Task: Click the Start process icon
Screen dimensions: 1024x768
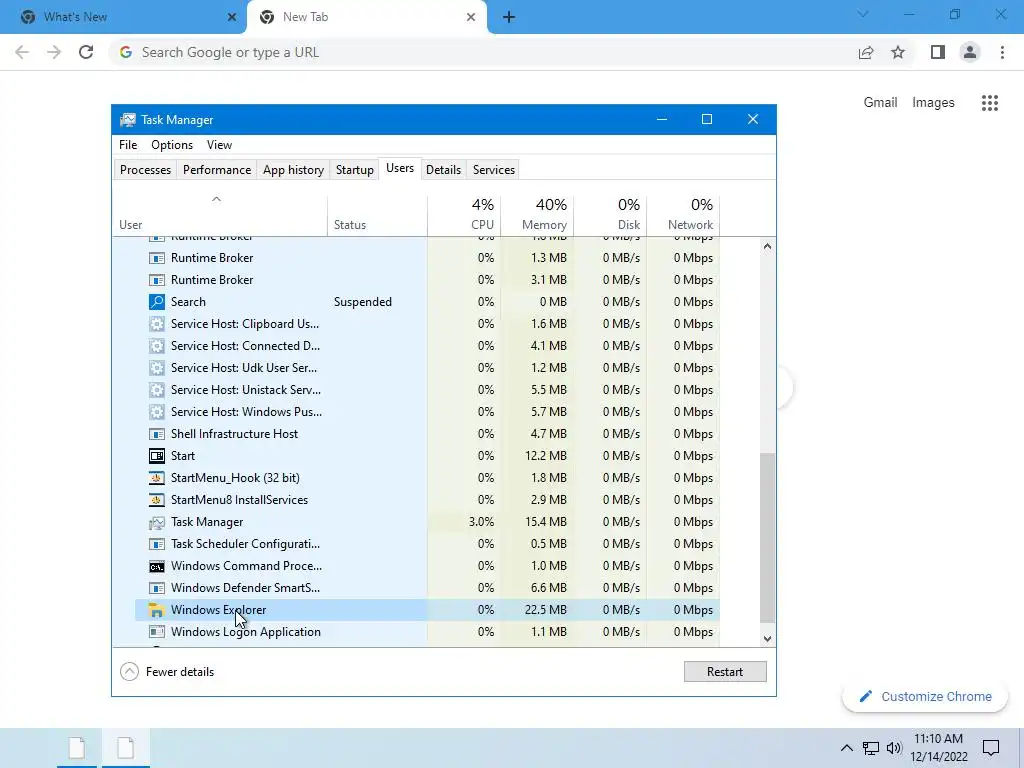Action: (157, 456)
